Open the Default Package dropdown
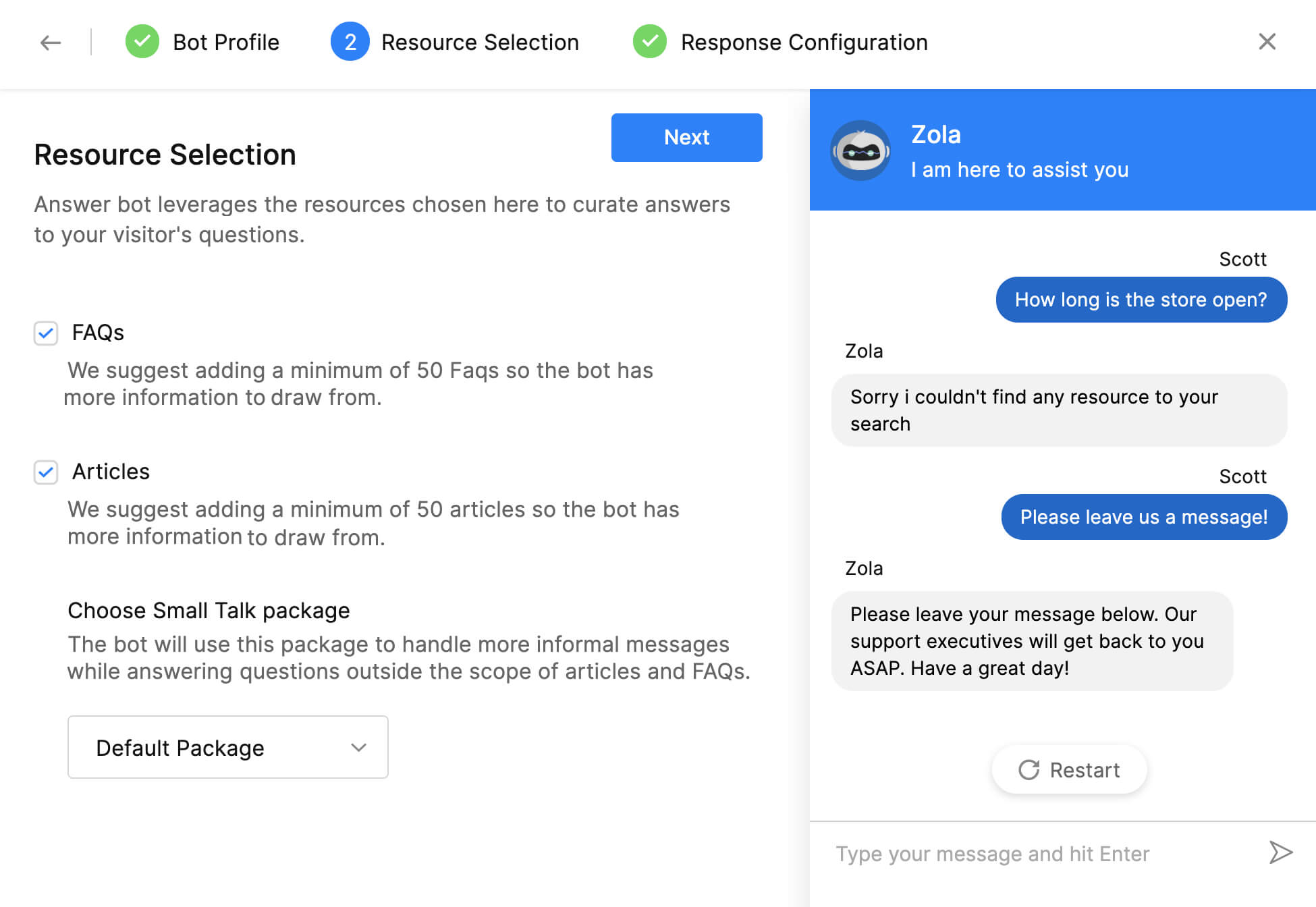Viewport: 1316px width, 907px height. coord(227,747)
